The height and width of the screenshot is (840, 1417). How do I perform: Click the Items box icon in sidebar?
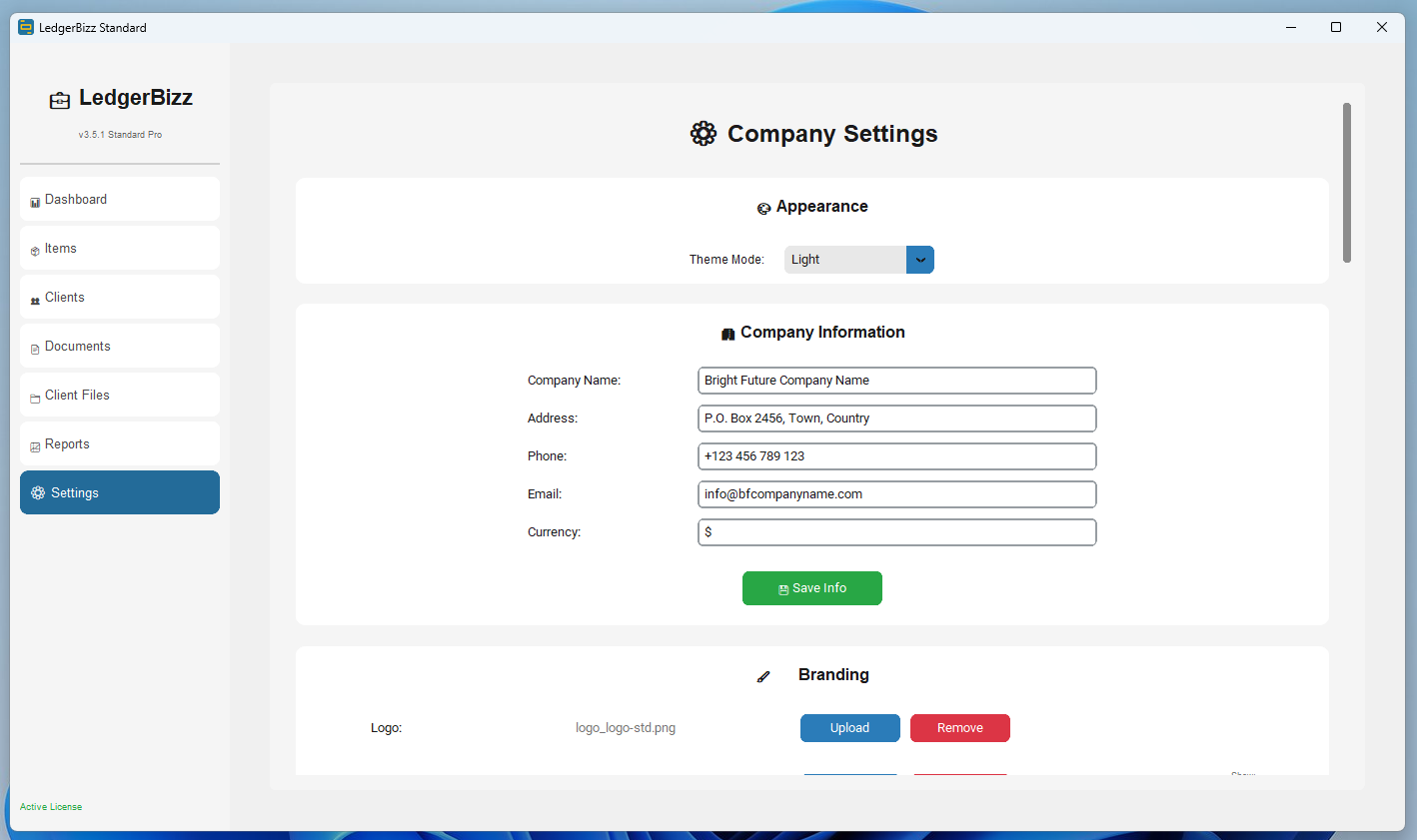(x=35, y=251)
